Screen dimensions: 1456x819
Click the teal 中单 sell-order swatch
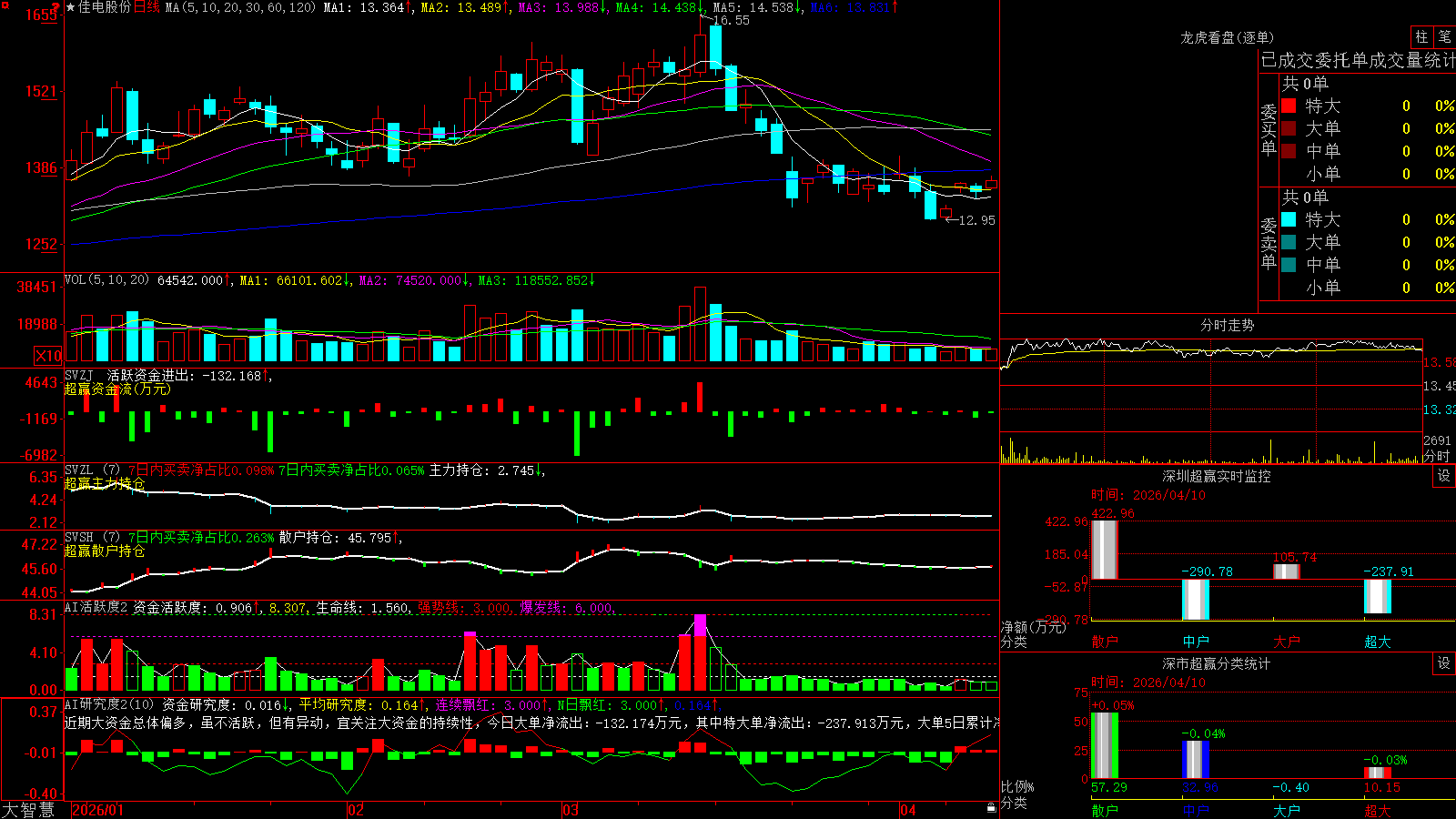(1289, 265)
